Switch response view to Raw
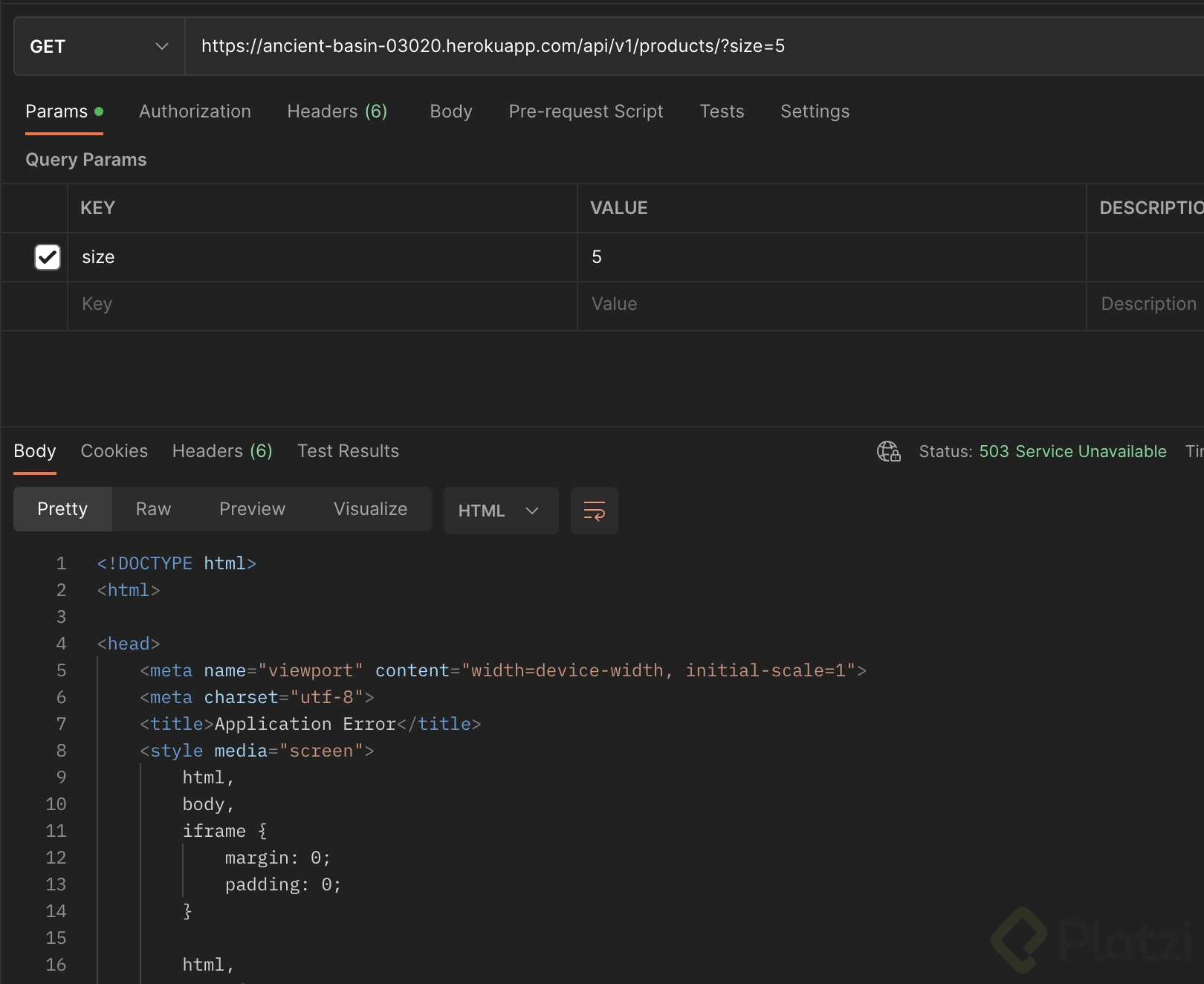The height and width of the screenshot is (984, 1204). [153, 509]
